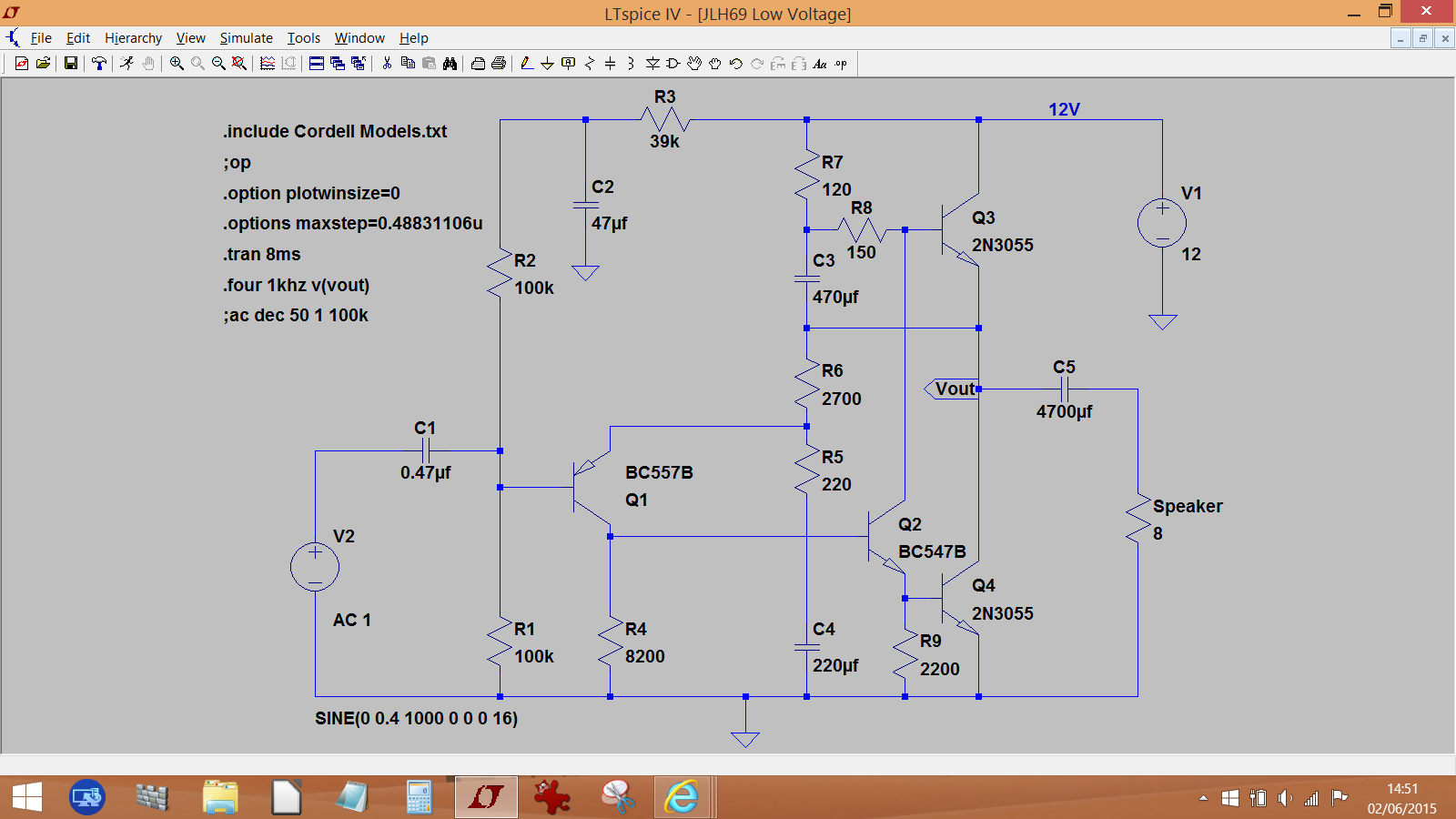Click the BC547B transistor label
Image resolution: width=1456 pixels, height=819 pixels.
(x=932, y=551)
